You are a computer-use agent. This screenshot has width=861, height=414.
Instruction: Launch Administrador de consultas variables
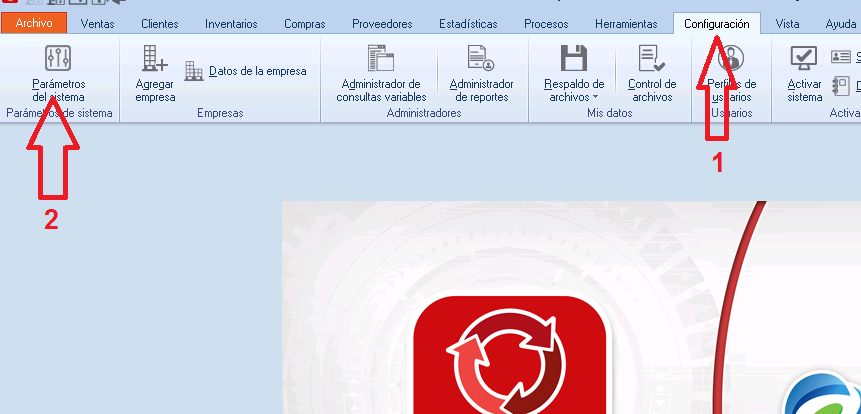click(381, 74)
